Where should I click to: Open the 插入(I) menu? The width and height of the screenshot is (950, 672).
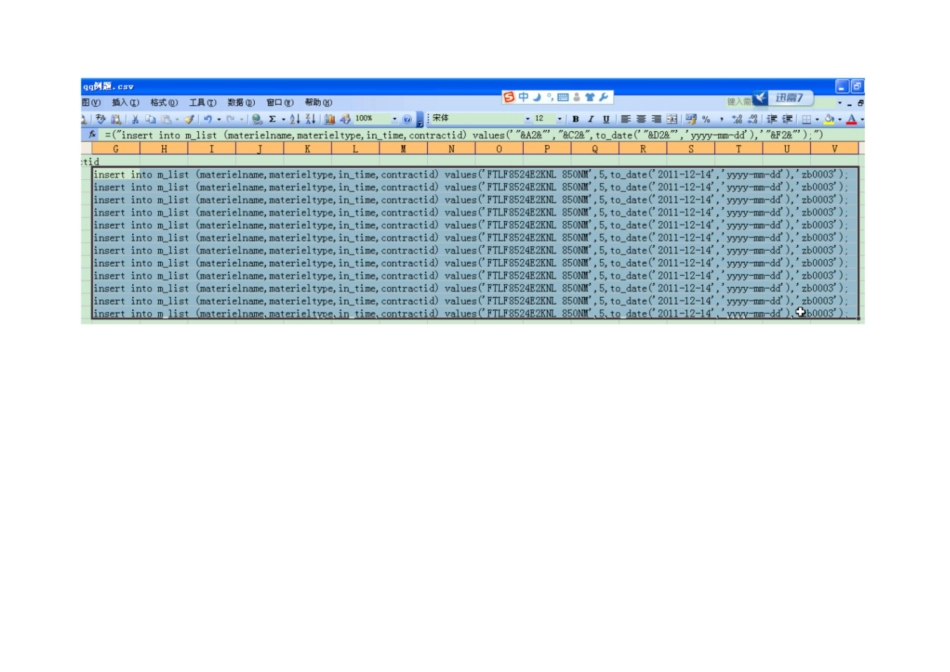tap(125, 102)
